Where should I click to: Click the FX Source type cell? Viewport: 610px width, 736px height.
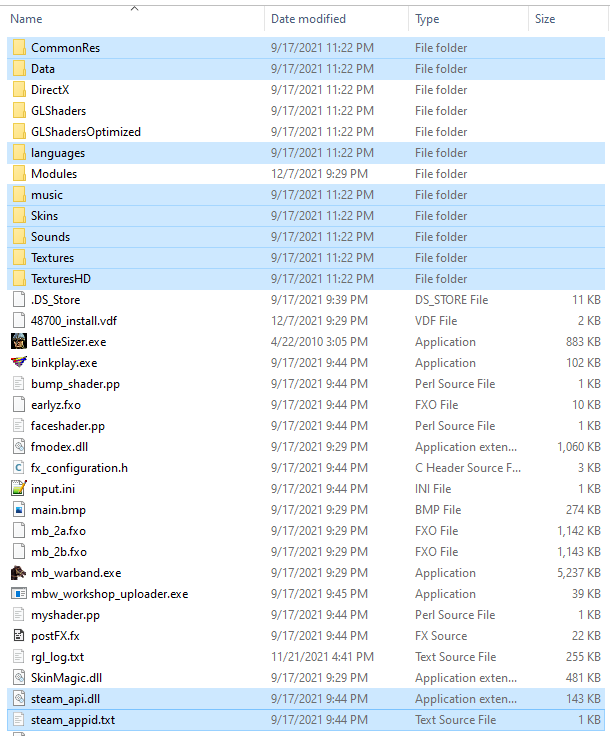tap(441, 636)
